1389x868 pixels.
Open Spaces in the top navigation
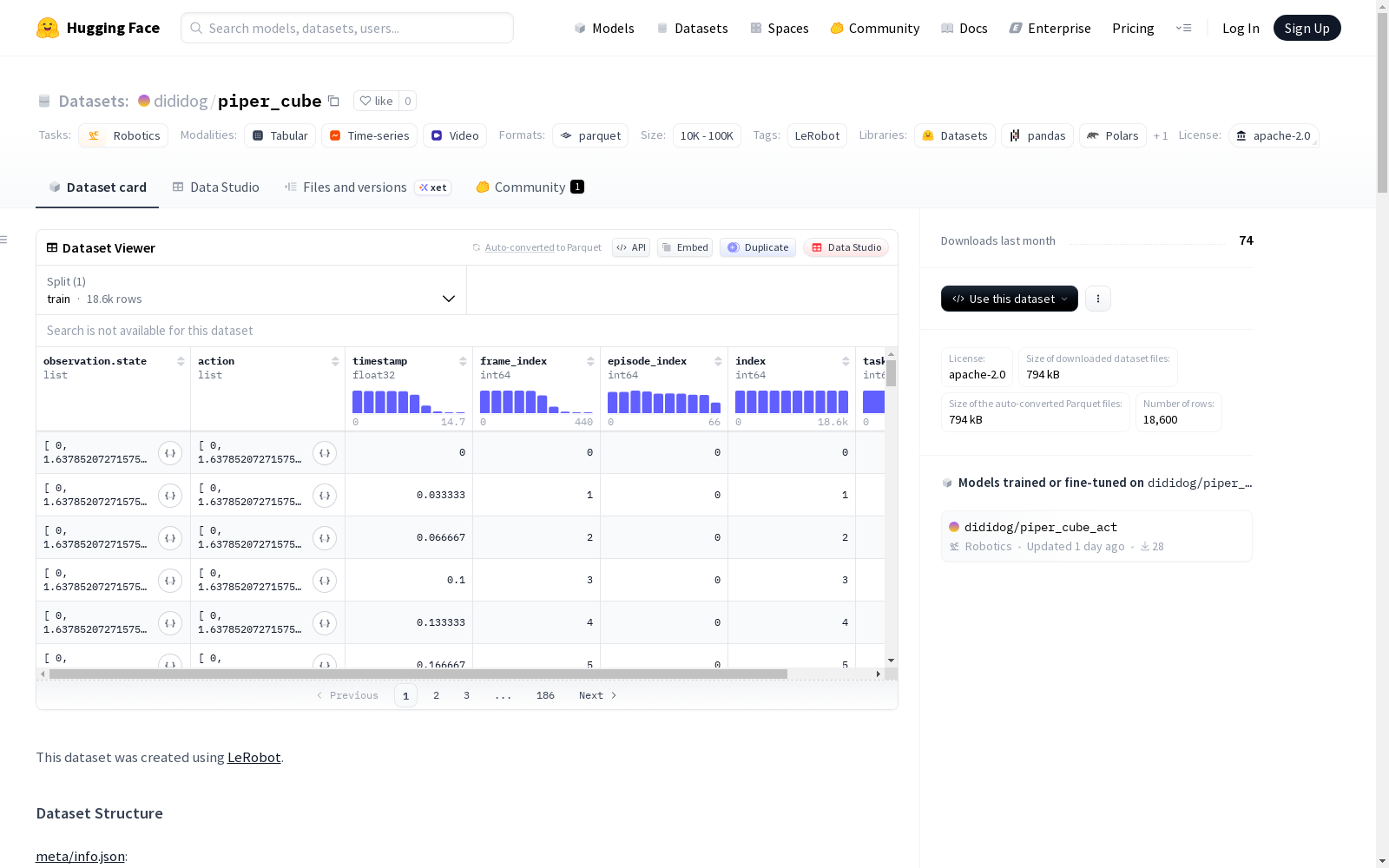[x=780, y=28]
